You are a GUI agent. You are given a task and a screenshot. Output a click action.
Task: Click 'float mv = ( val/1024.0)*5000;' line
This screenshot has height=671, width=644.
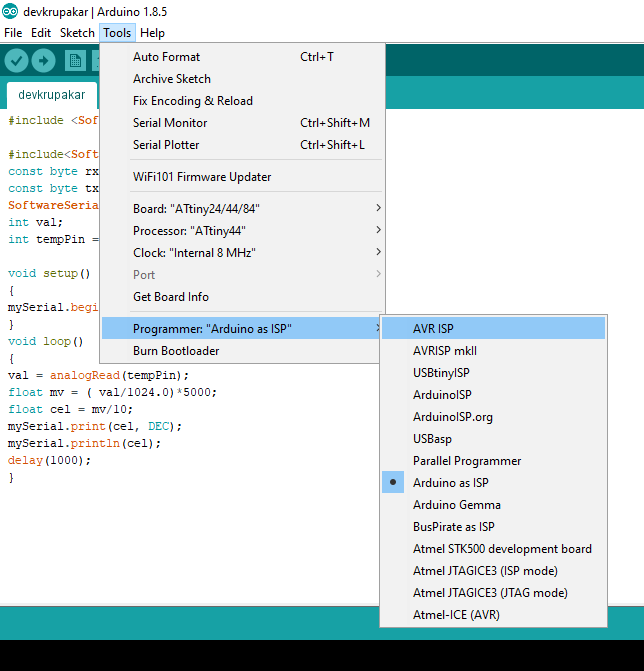113,392
